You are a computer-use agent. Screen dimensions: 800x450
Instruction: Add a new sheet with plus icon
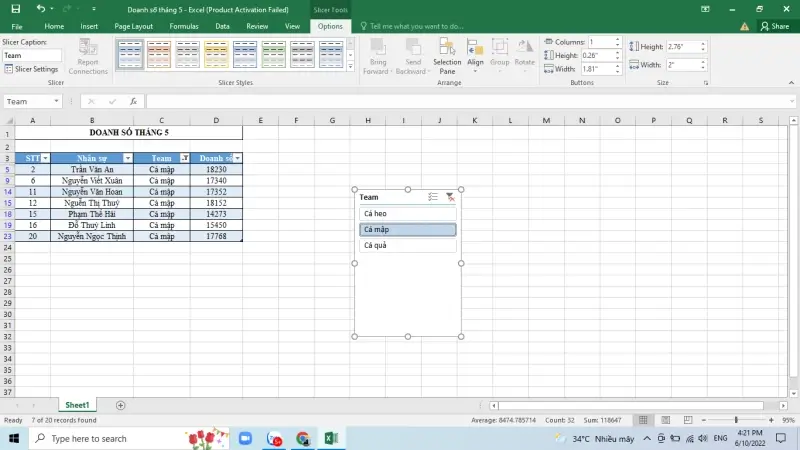(121, 405)
